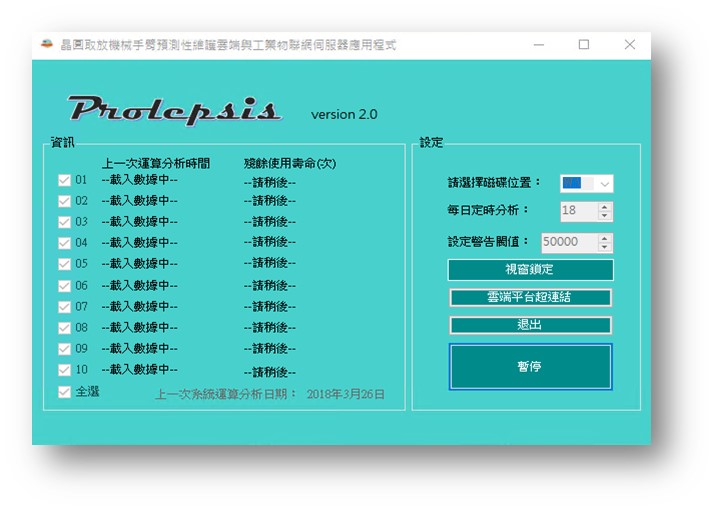Screen dimensions: 716x510
Task: Uncheck the checkbox for item 10
Action: click(x=64, y=370)
